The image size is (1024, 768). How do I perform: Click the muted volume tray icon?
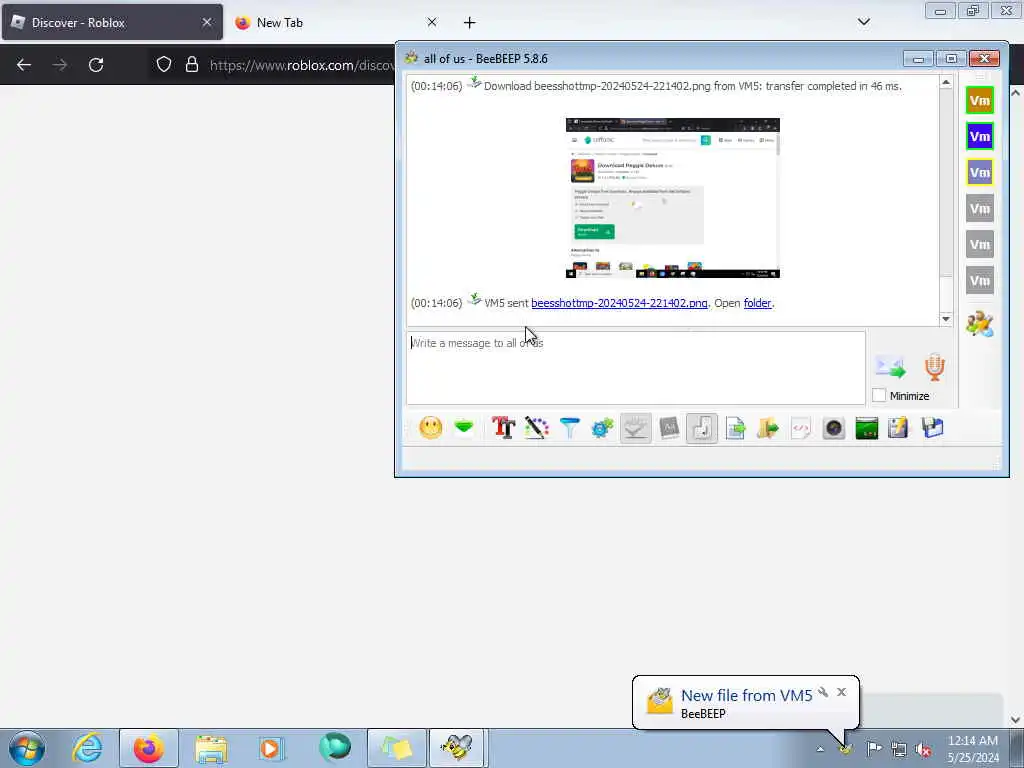923,749
